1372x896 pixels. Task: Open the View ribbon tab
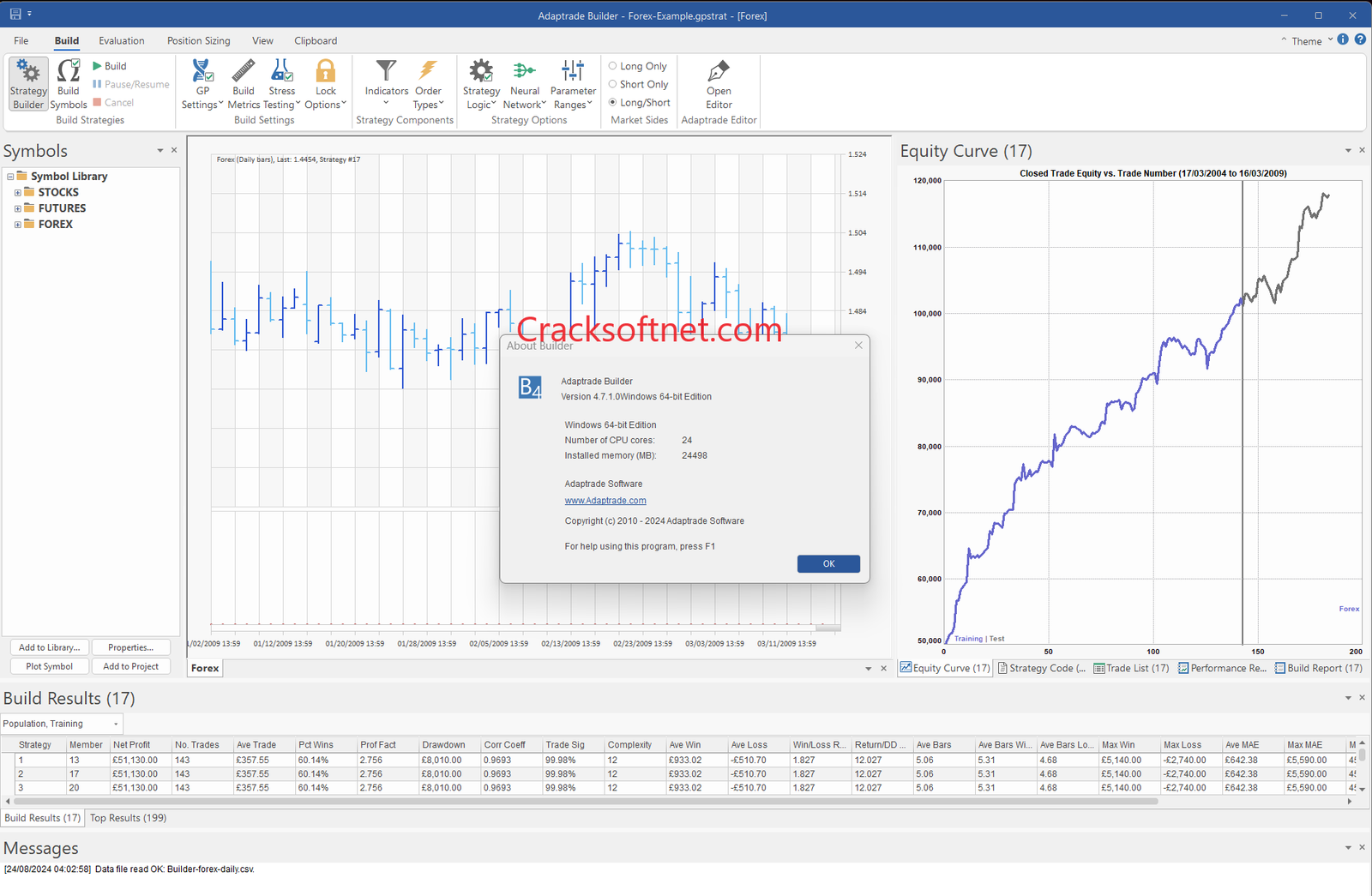262,40
